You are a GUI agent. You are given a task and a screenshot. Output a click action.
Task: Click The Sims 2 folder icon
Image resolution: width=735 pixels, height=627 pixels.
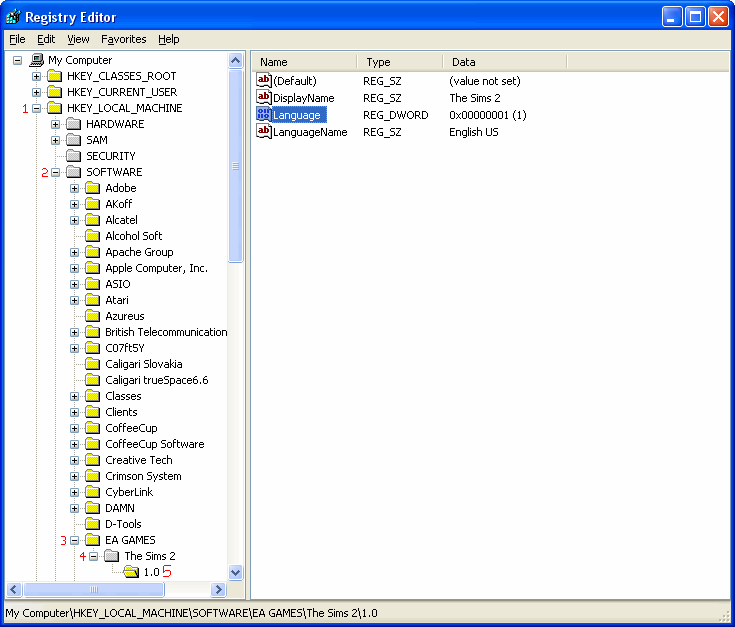coord(112,556)
